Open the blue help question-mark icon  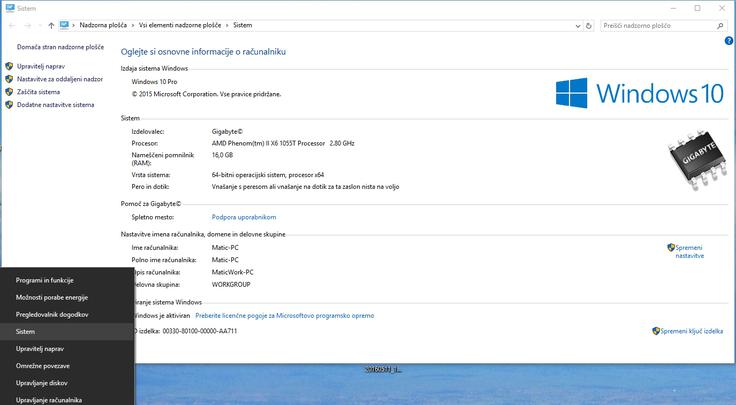coord(728,41)
